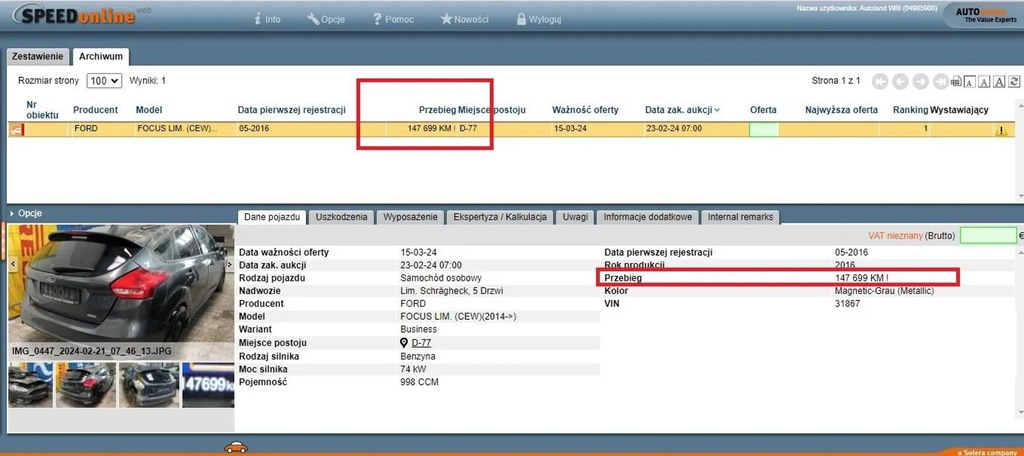Sort by Data pierwszej rejestracji column

[291, 110]
